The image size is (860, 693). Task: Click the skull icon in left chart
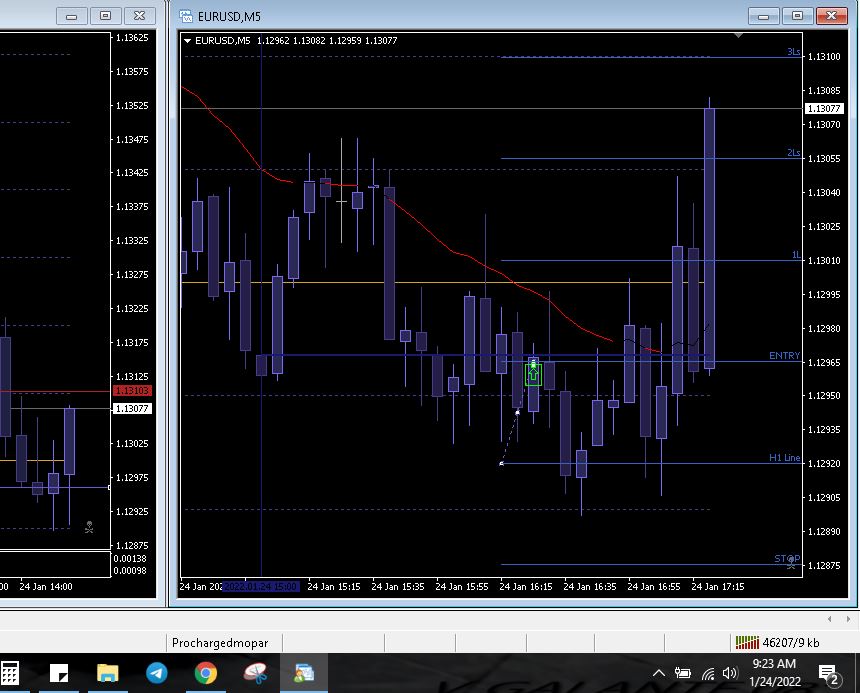(89, 527)
